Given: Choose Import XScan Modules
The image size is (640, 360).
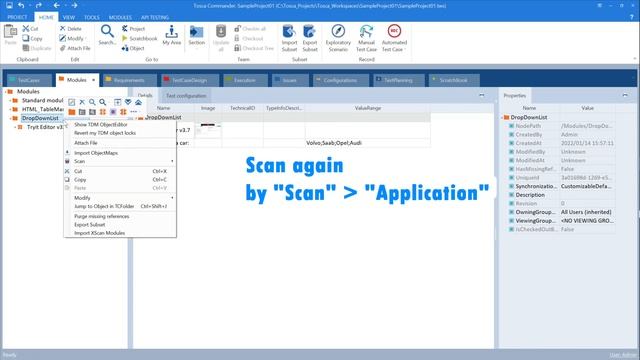Looking at the screenshot, I should point(120,233).
